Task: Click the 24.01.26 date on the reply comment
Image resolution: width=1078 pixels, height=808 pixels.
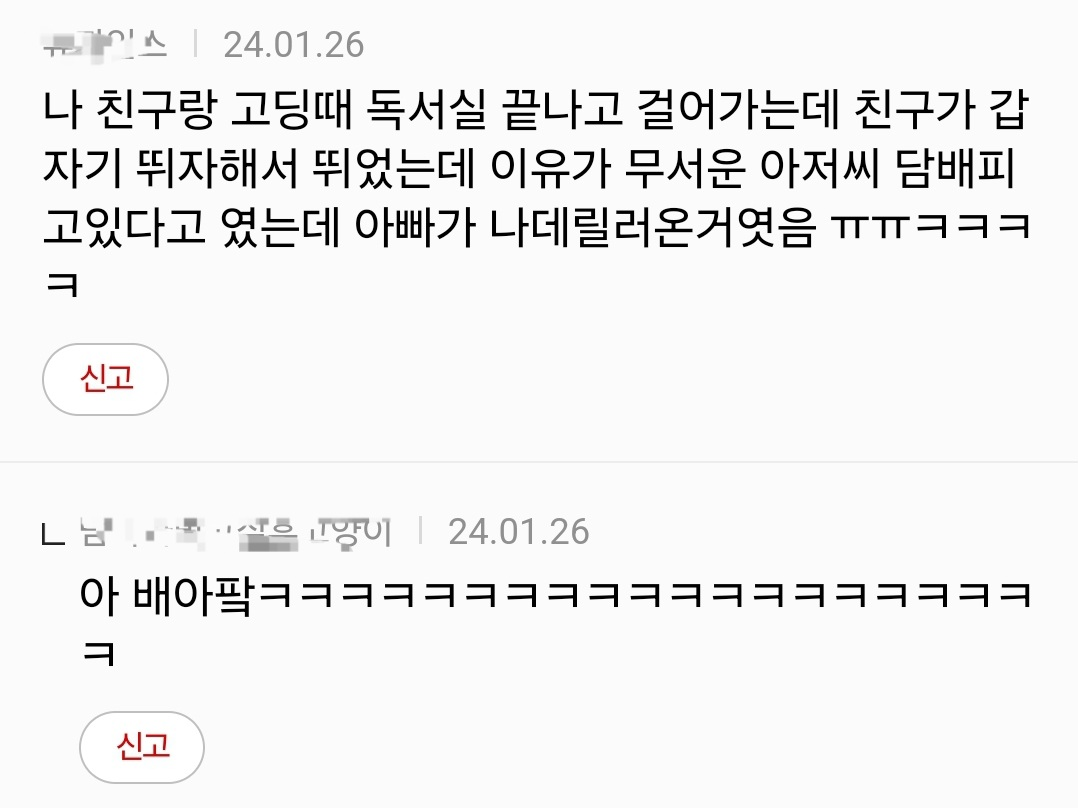Action: pyautogui.click(x=518, y=532)
